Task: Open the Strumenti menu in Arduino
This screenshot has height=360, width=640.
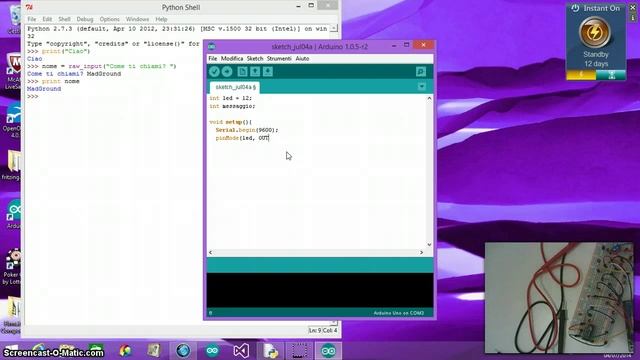Action: pyautogui.click(x=279, y=58)
